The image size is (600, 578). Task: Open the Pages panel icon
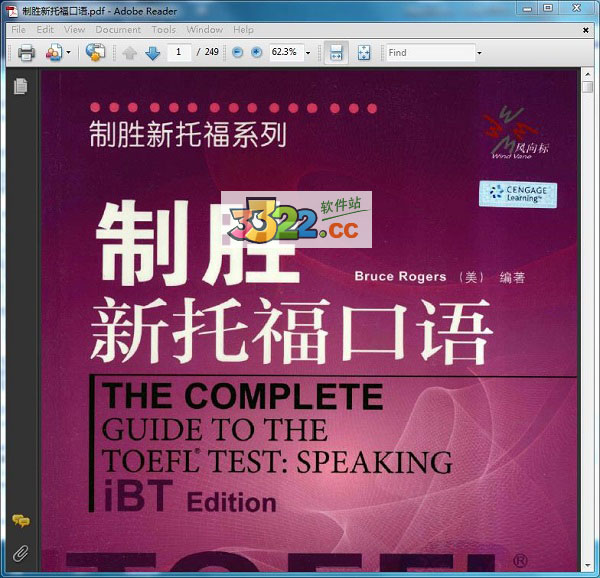pos(21,86)
